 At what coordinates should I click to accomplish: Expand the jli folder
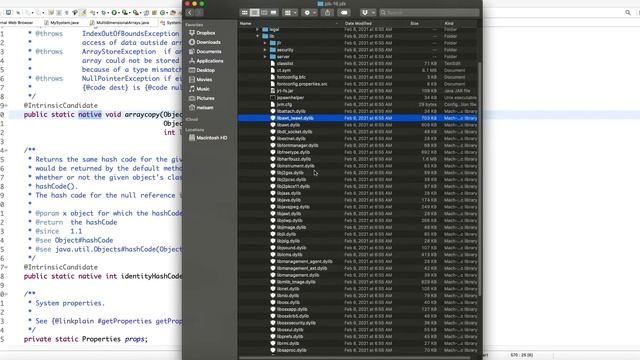(265, 43)
